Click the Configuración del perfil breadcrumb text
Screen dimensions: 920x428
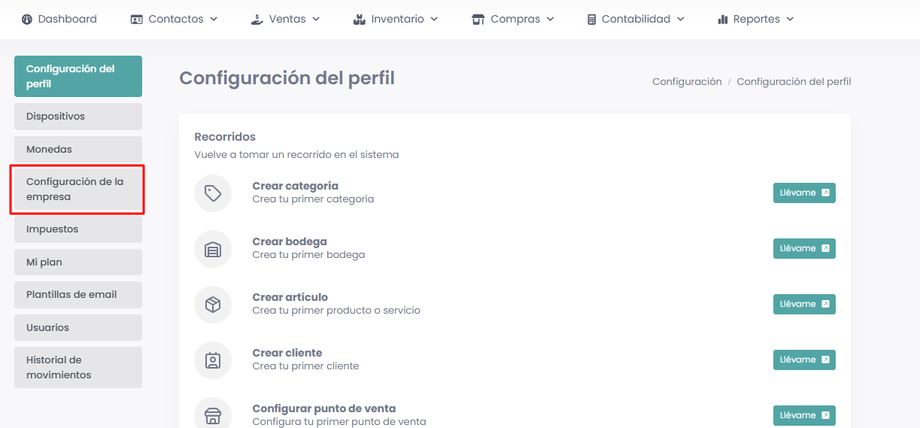[794, 82]
